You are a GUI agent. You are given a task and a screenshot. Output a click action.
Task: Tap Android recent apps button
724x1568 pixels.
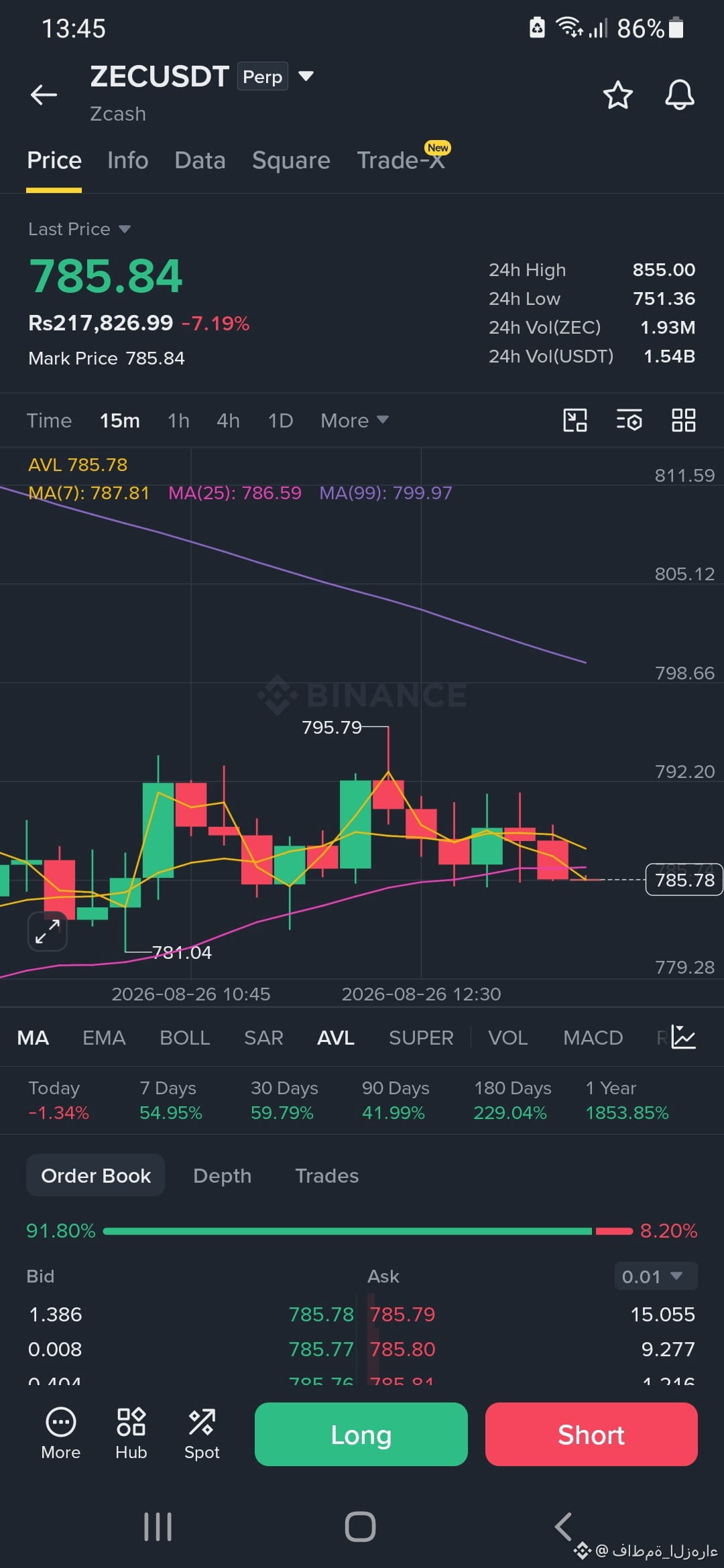click(x=158, y=1526)
